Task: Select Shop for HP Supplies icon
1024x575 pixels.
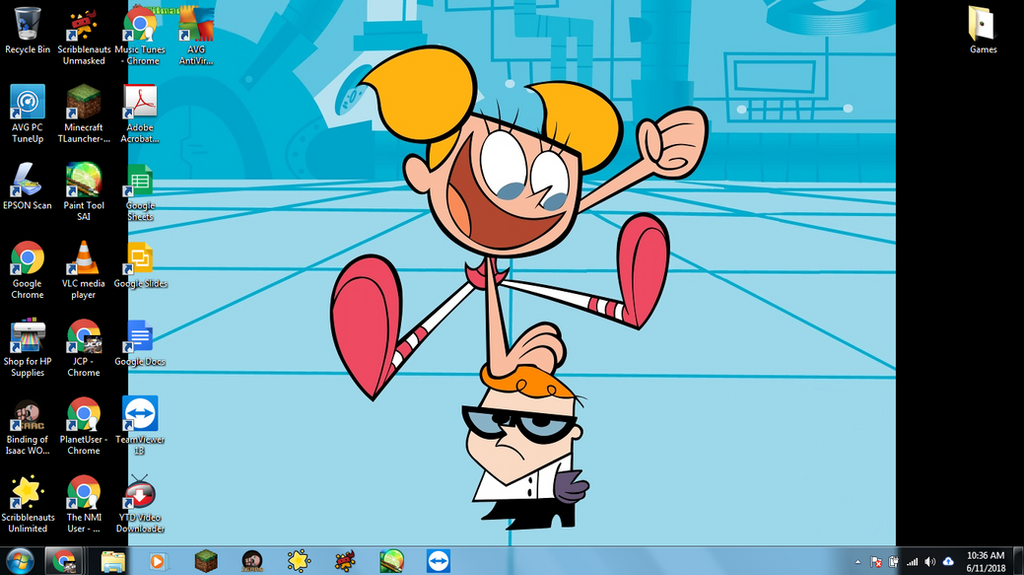Action: 27,348
